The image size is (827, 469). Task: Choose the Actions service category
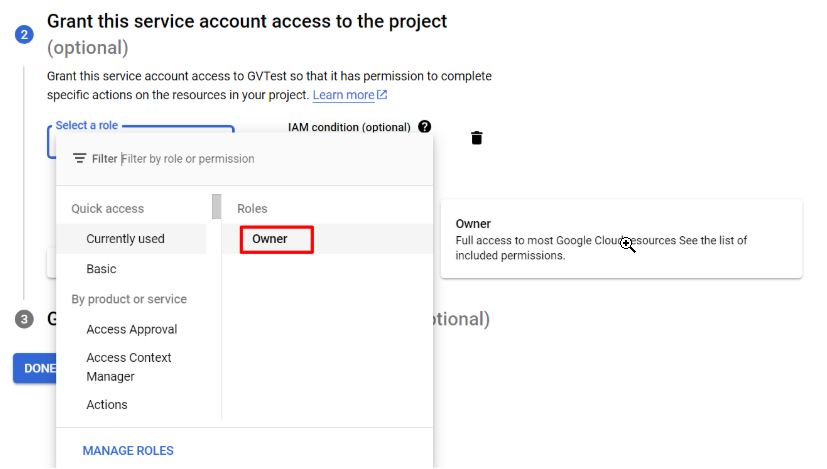(x=107, y=405)
